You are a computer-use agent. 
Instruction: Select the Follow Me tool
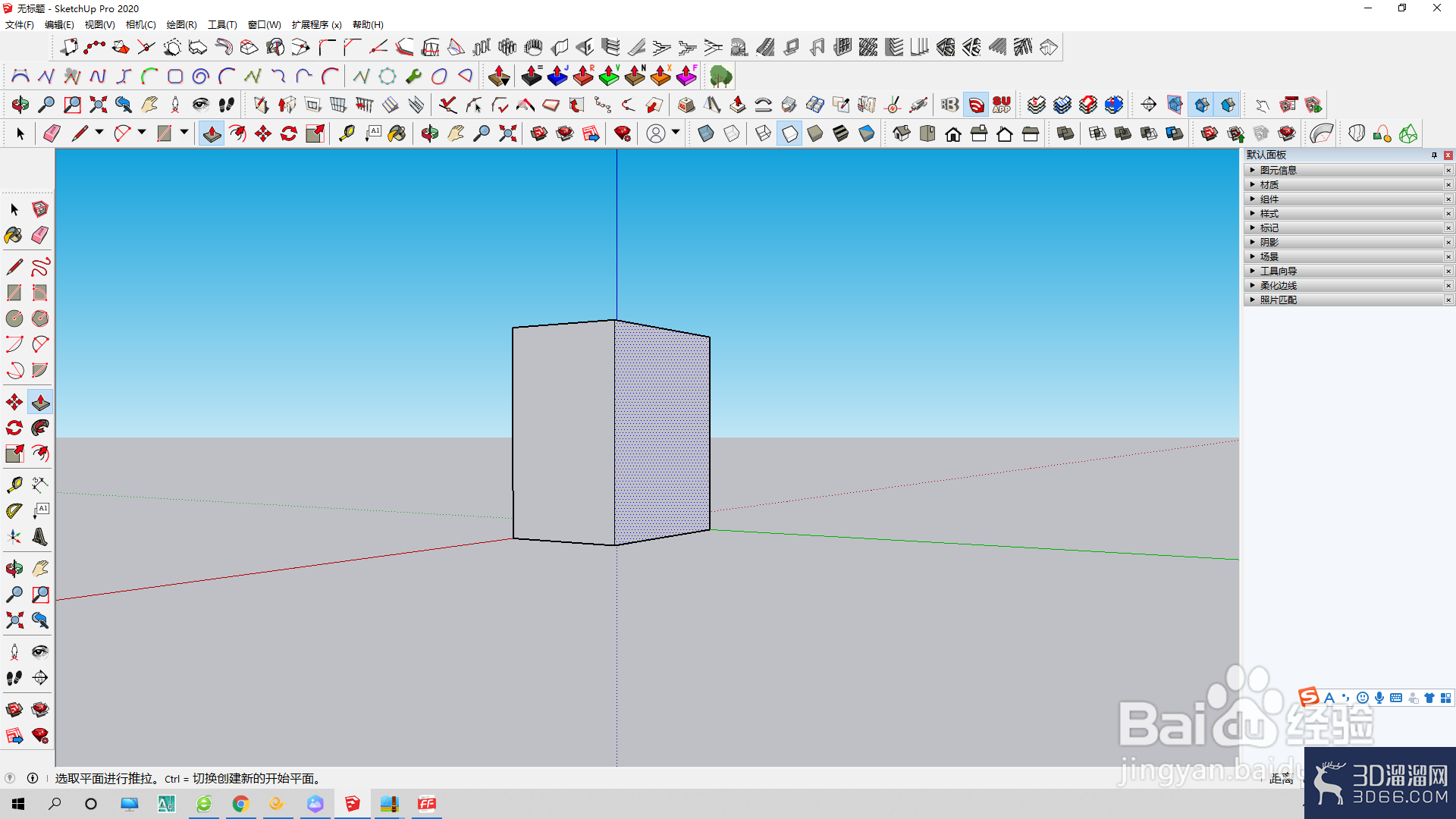coord(40,428)
